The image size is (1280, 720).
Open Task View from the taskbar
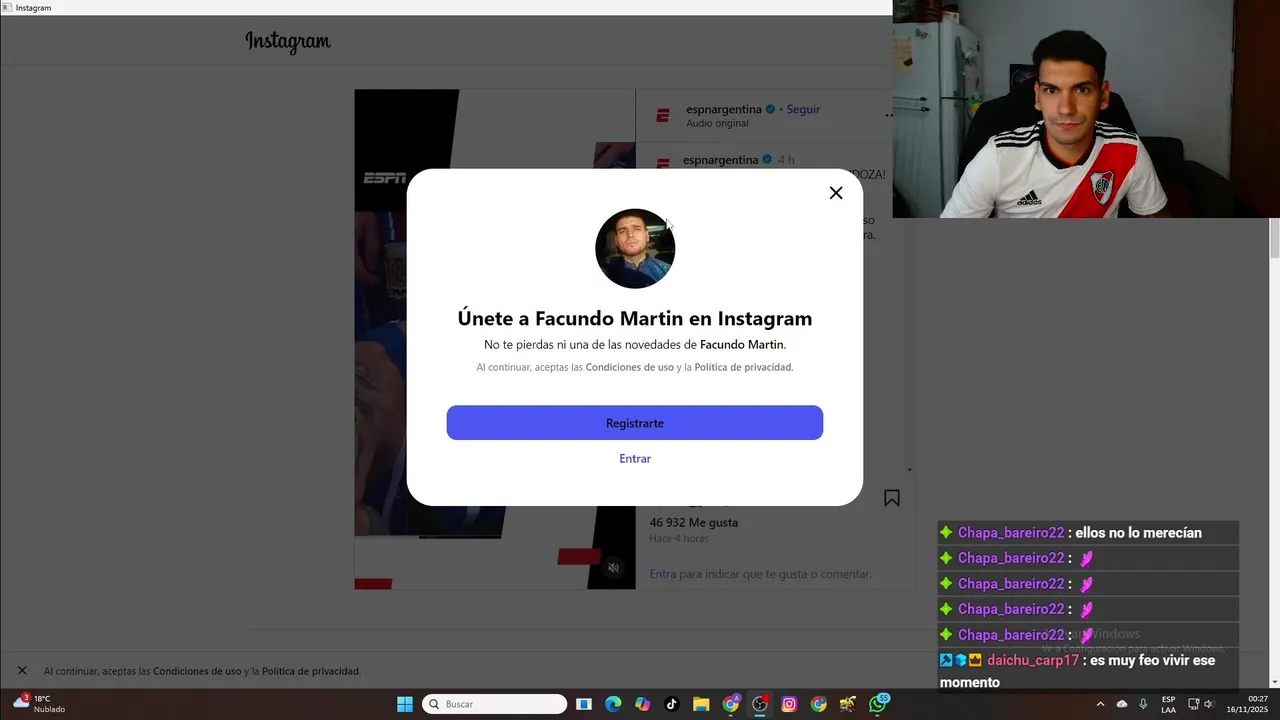pos(584,704)
